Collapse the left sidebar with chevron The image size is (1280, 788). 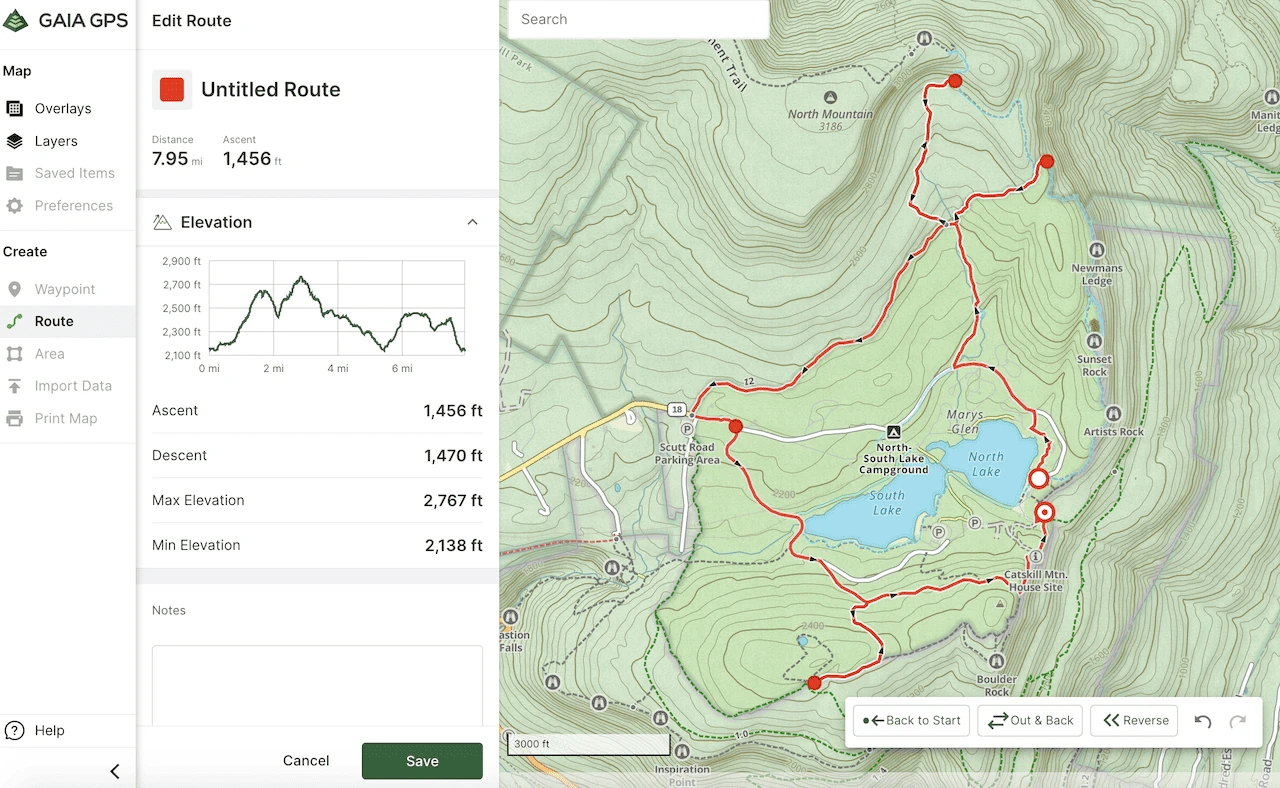pyautogui.click(x=115, y=771)
